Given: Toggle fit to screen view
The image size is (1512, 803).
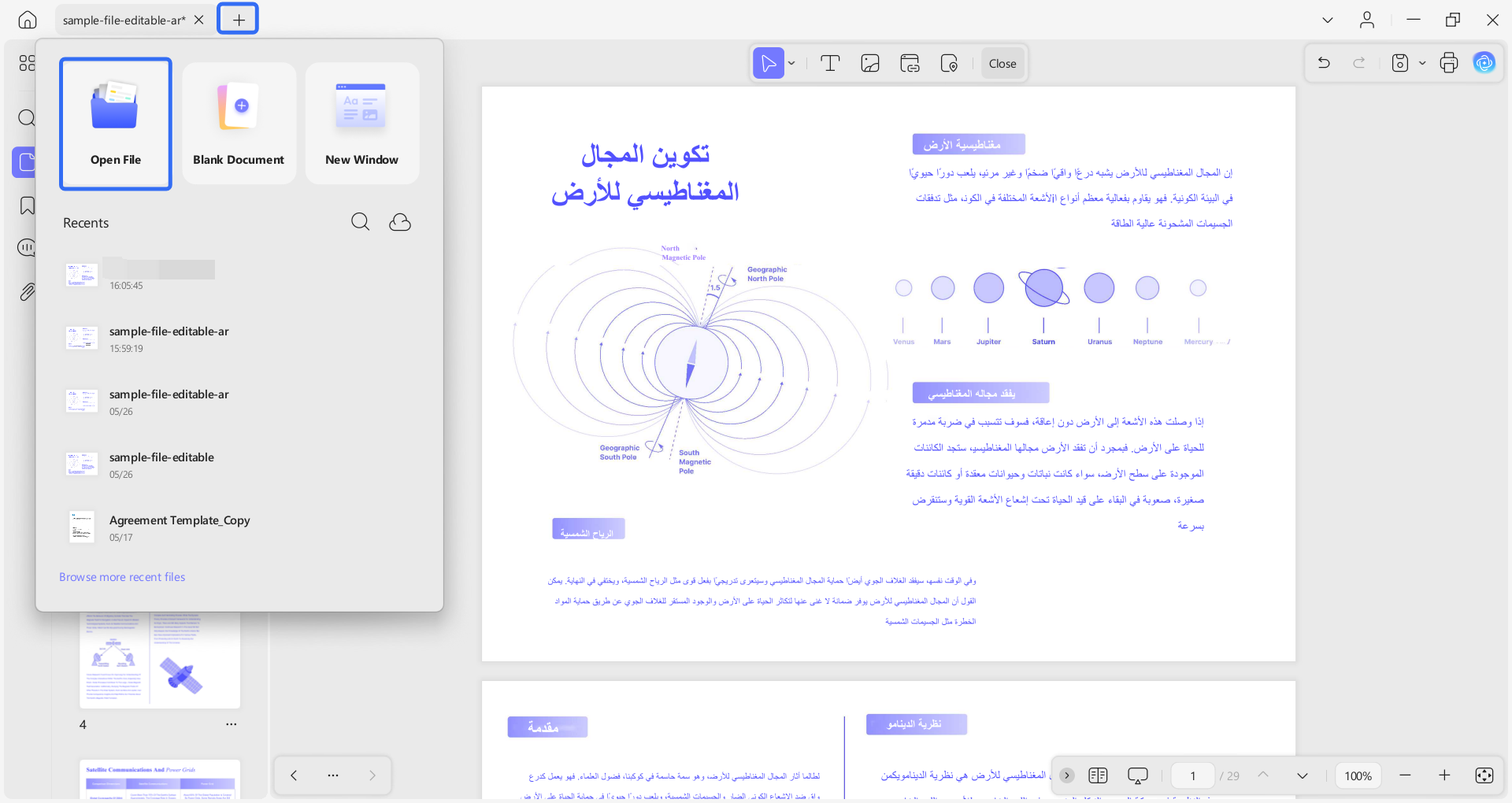Looking at the screenshot, I should click(1484, 775).
